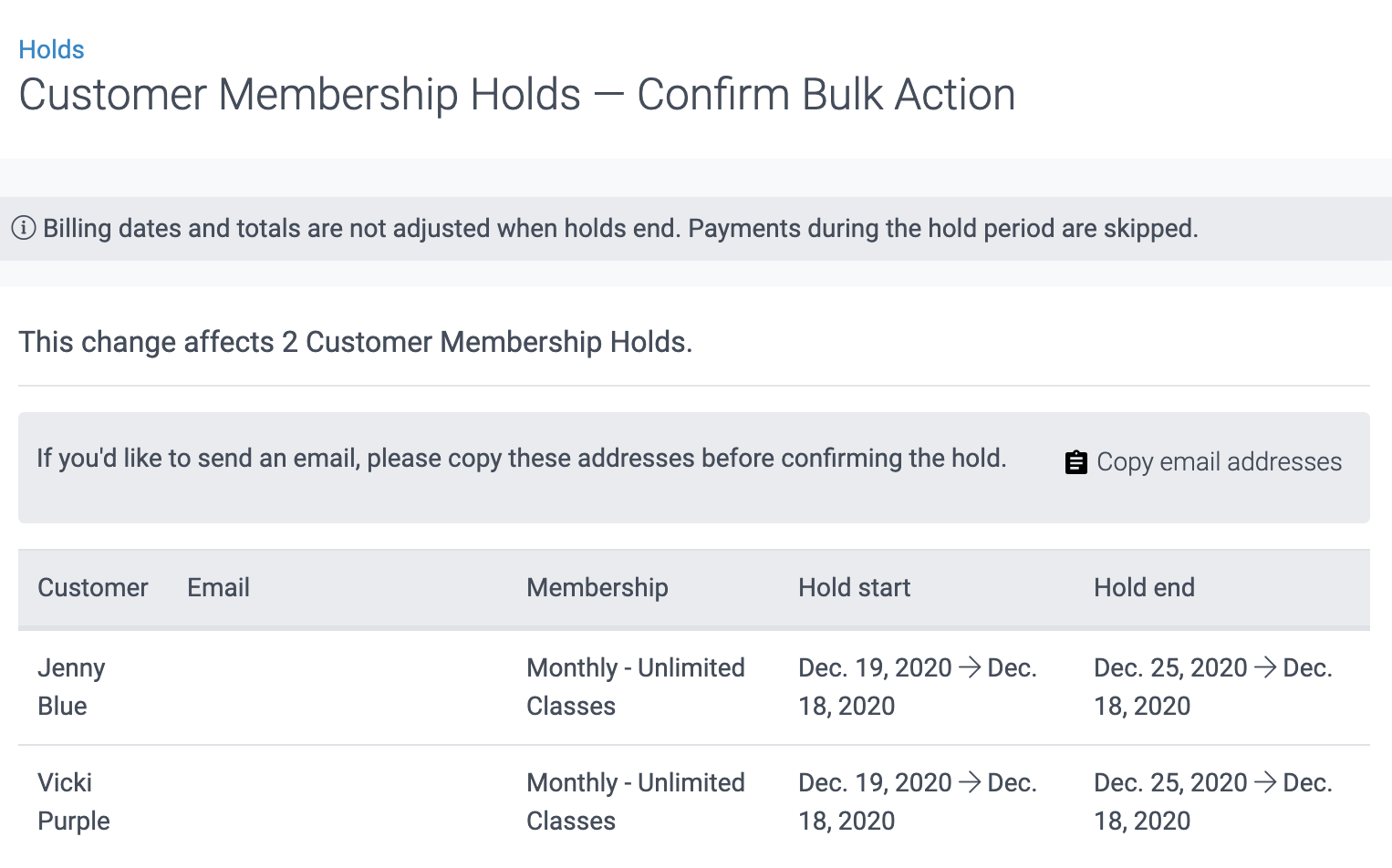The height and width of the screenshot is (868, 1392).
Task: Click the Membership column header
Action: coord(597,588)
